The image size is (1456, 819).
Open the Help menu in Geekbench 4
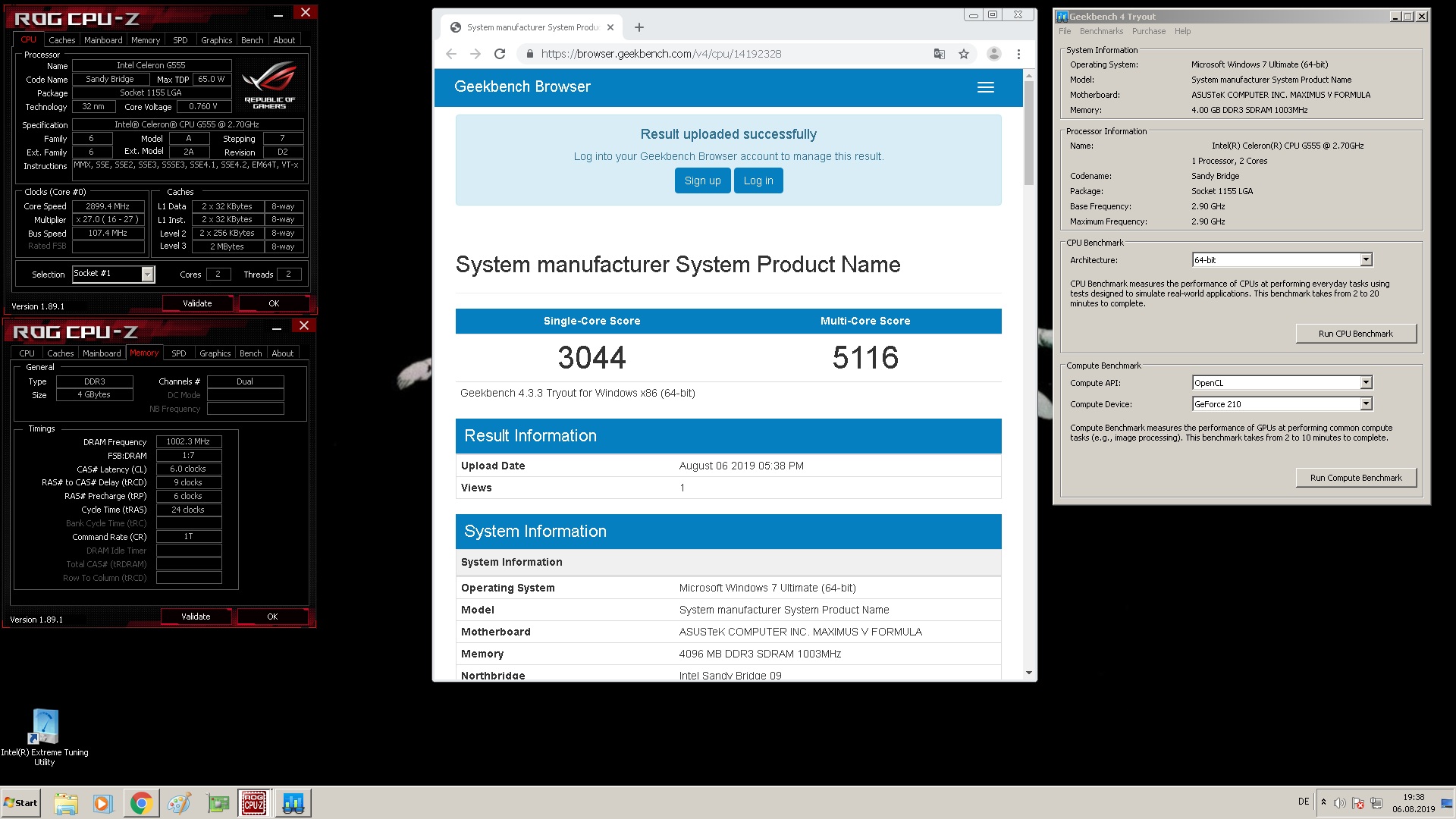pos(1183,31)
